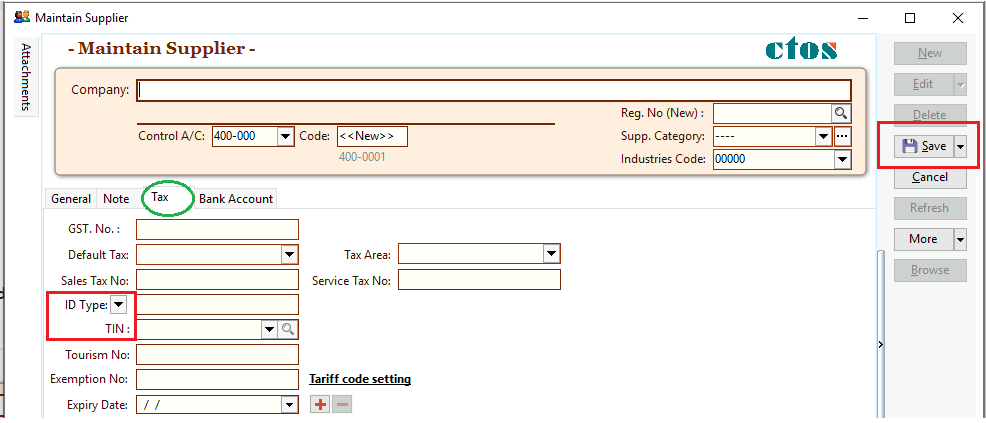Click the Save button with disk icon
Viewport: 986px width, 423px height.
pyautogui.click(x=924, y=146)
